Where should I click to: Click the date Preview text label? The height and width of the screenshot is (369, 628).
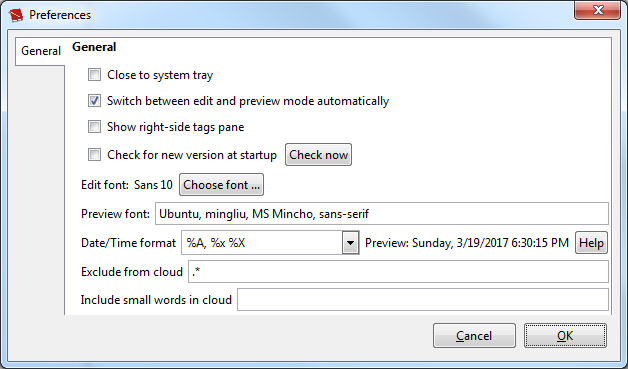pyautogui.click(x=467, y=243)
